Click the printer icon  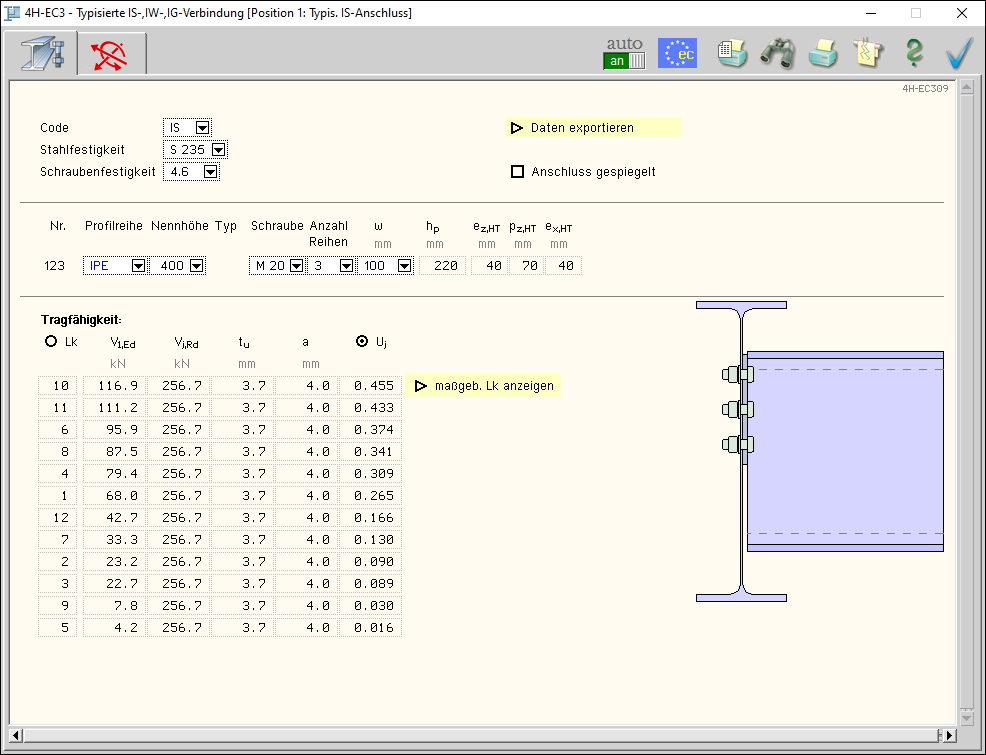pyautogui.click(x=822, y=53)
